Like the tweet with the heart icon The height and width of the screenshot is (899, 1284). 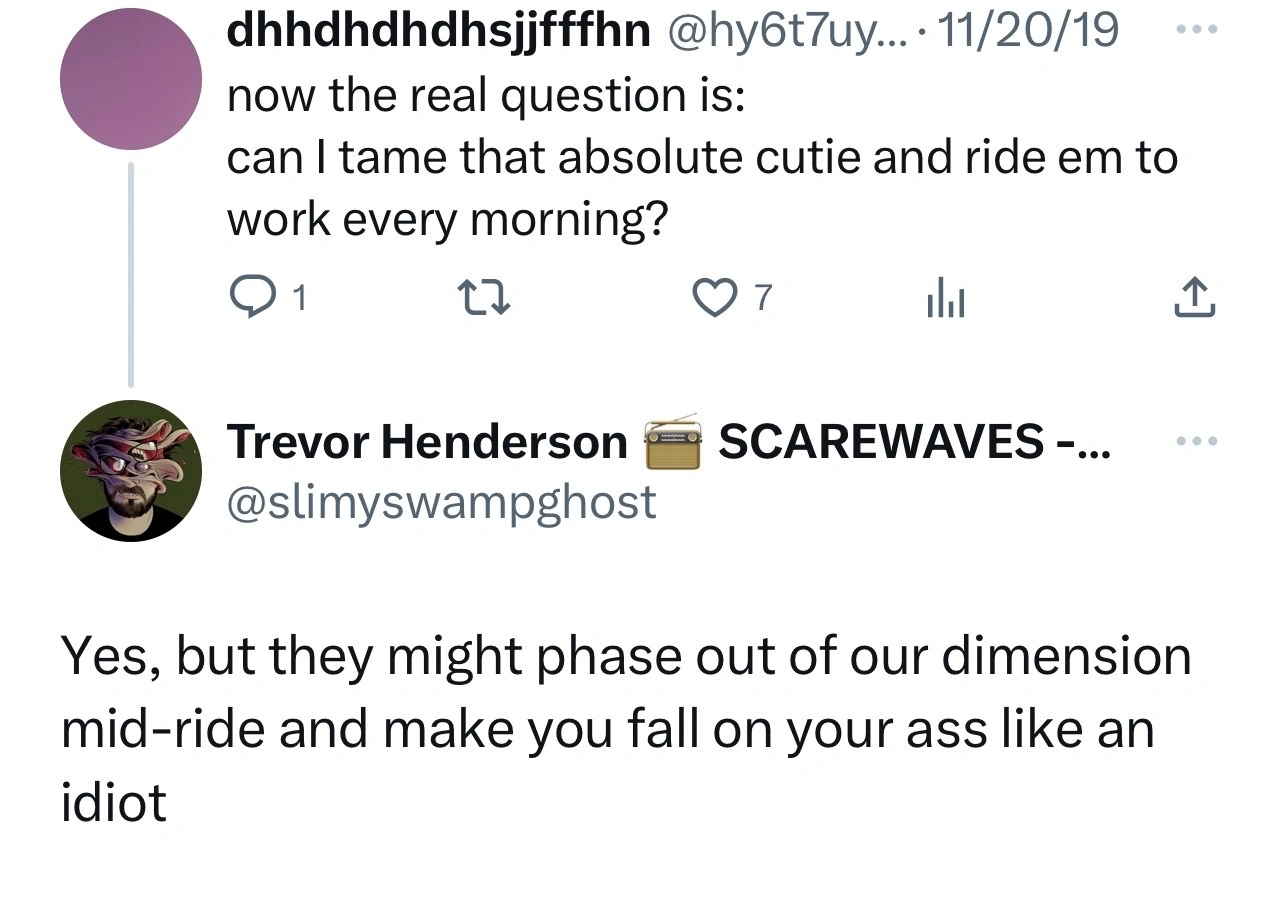click(x=713, y=296)
